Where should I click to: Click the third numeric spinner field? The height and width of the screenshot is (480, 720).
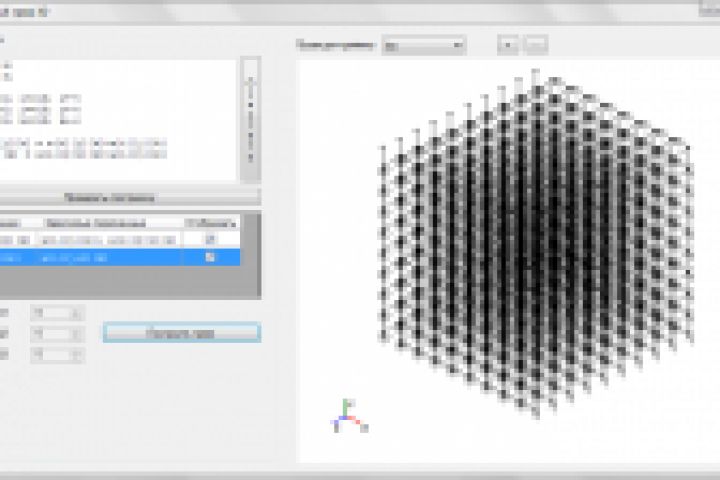[x=57, y=355]
